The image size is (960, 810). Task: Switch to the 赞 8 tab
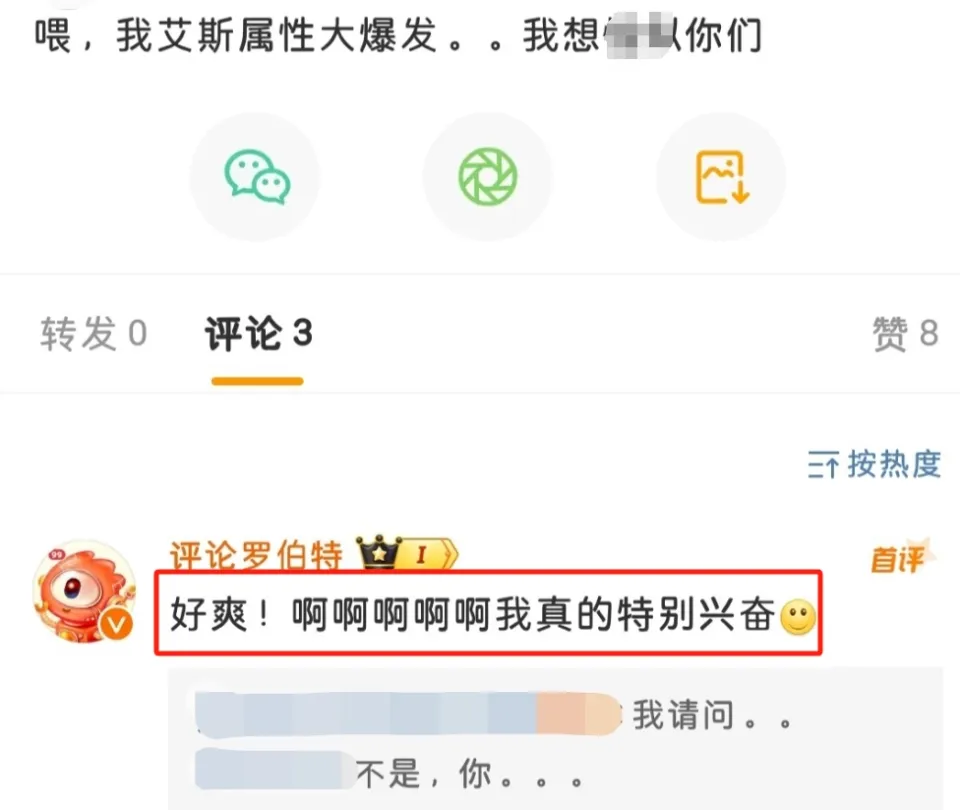click(x=906, y=334)
